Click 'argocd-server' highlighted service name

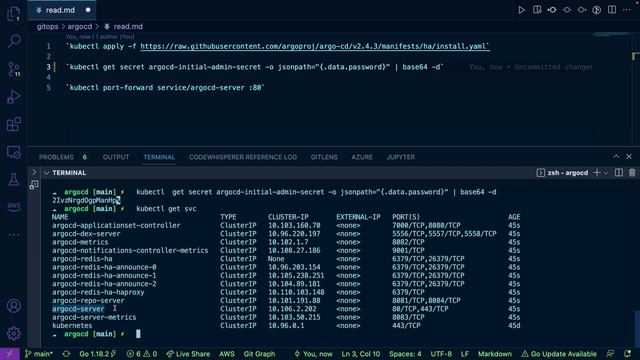click(78, 309)
